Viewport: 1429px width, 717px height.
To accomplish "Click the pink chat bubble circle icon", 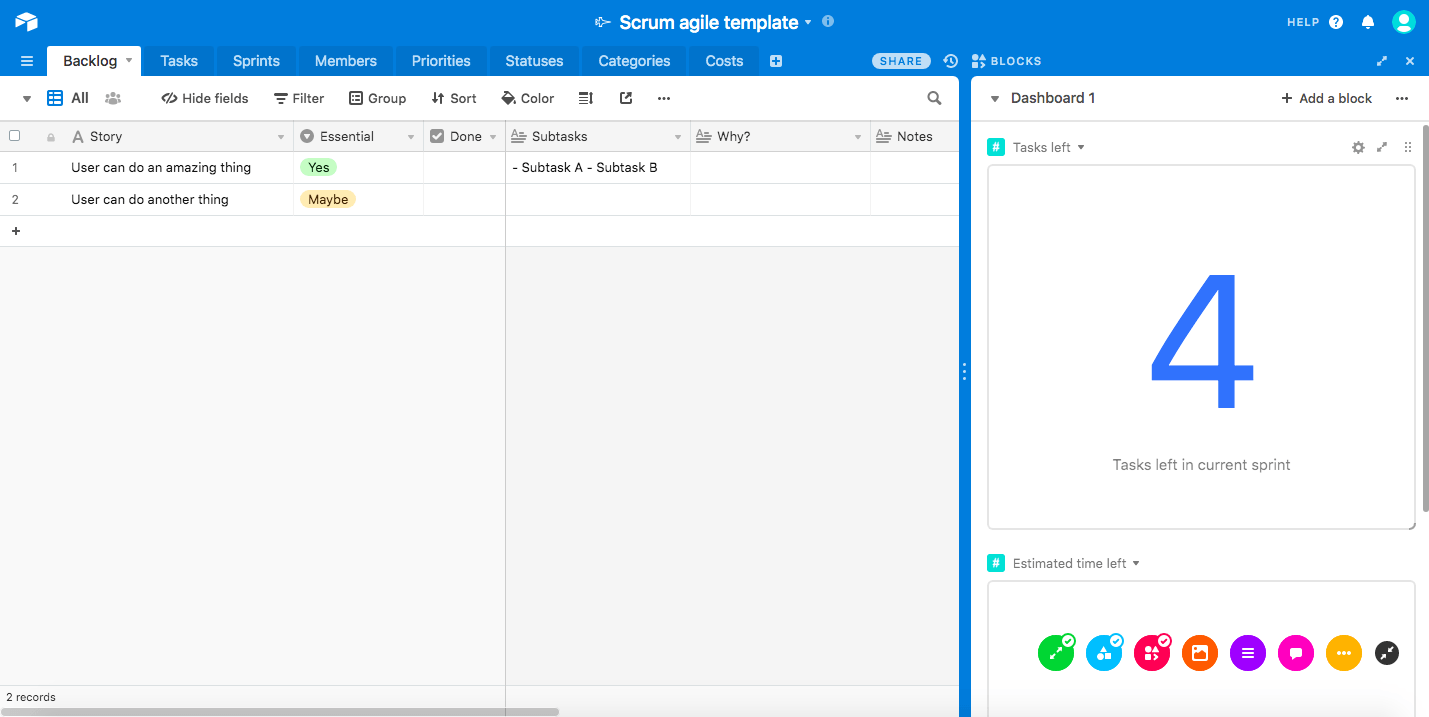I will [x=1296, y=653].
